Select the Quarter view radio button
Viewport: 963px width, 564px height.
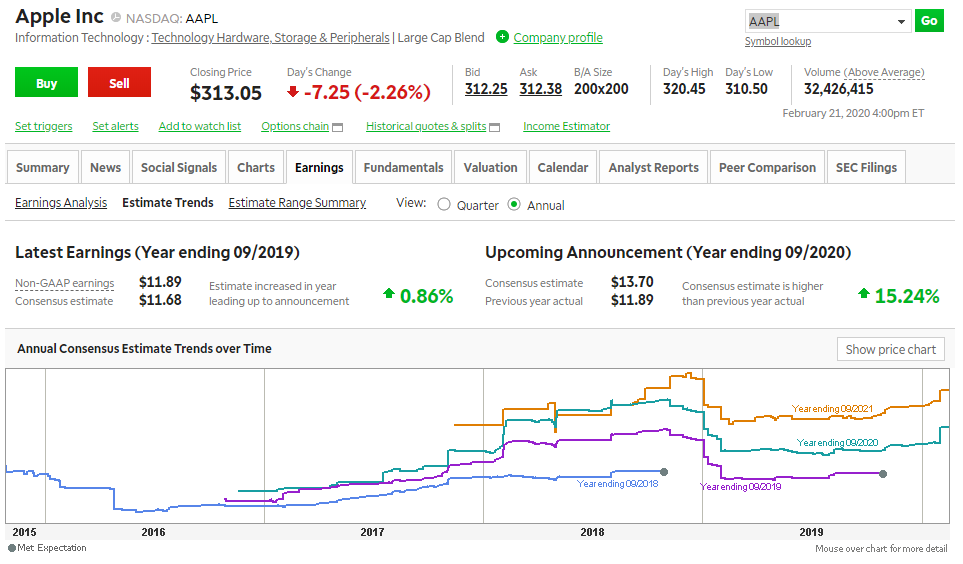coord(444,205)
